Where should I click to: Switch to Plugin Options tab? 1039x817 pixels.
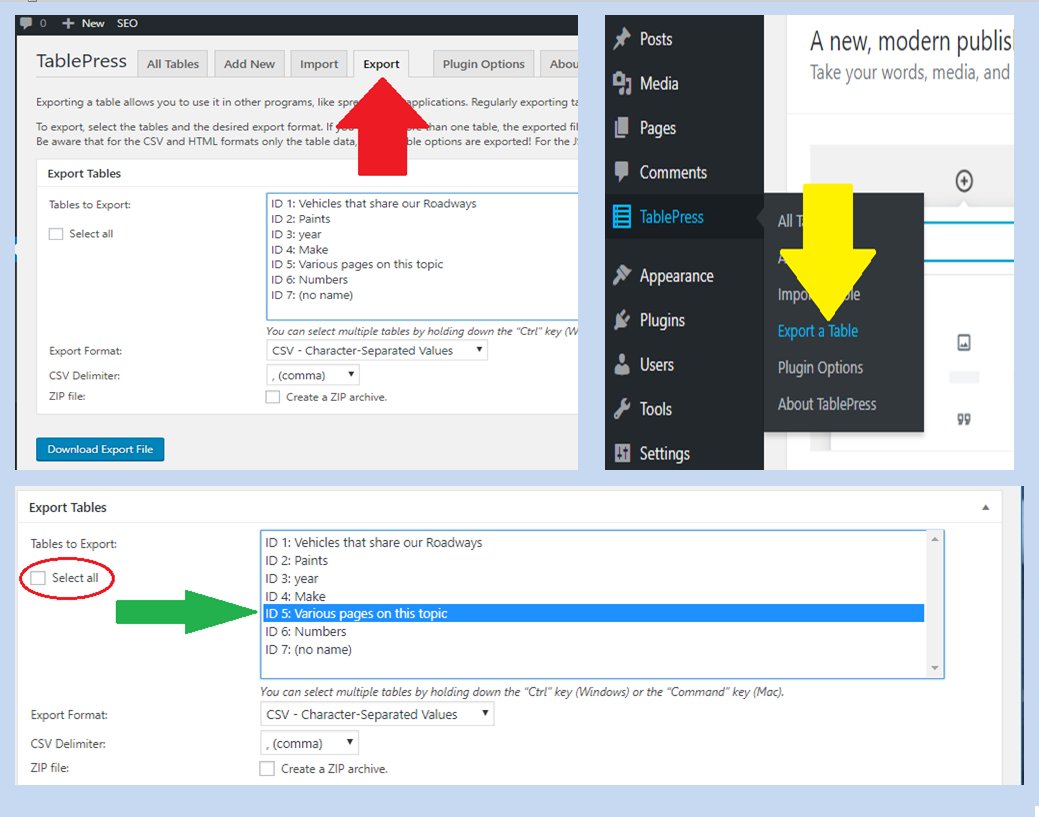484,64
